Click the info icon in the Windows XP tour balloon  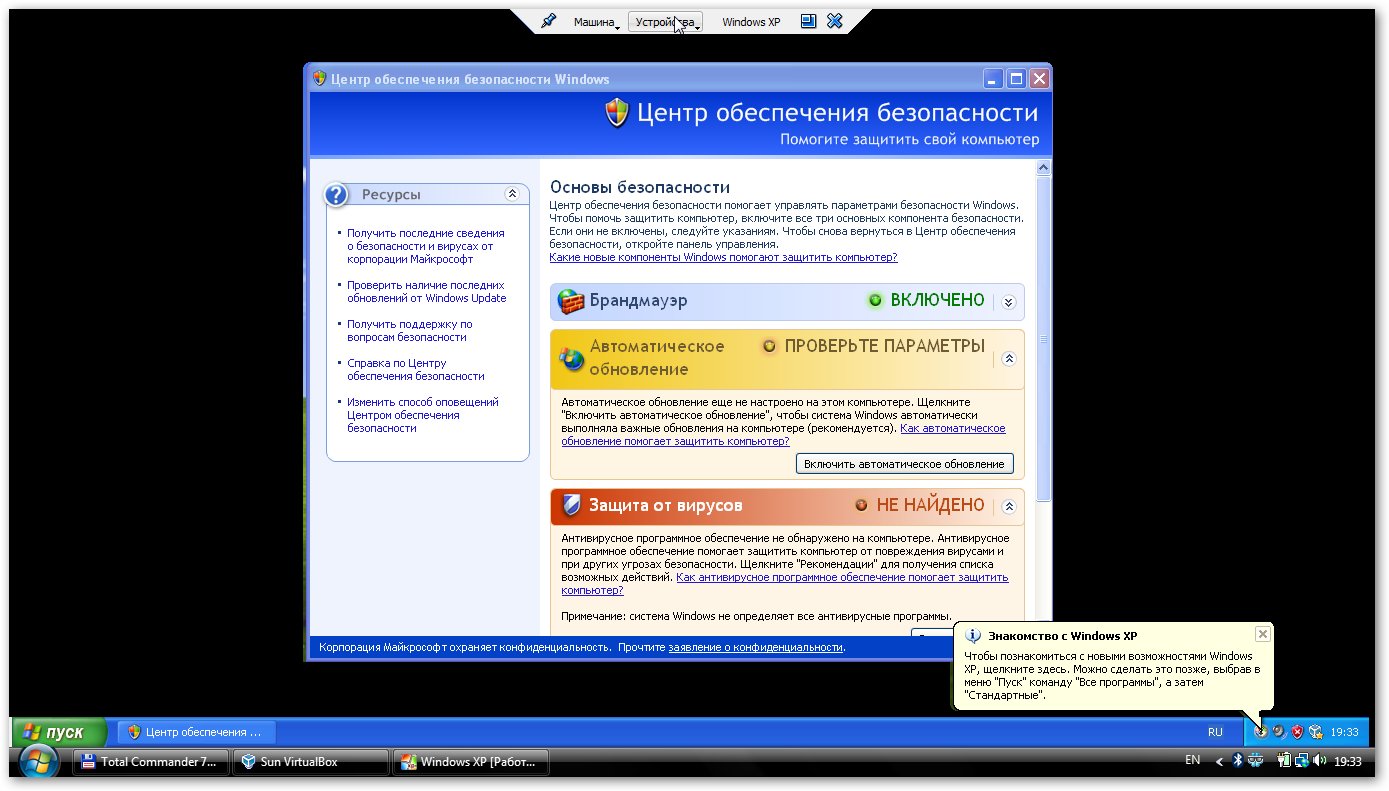973,635
